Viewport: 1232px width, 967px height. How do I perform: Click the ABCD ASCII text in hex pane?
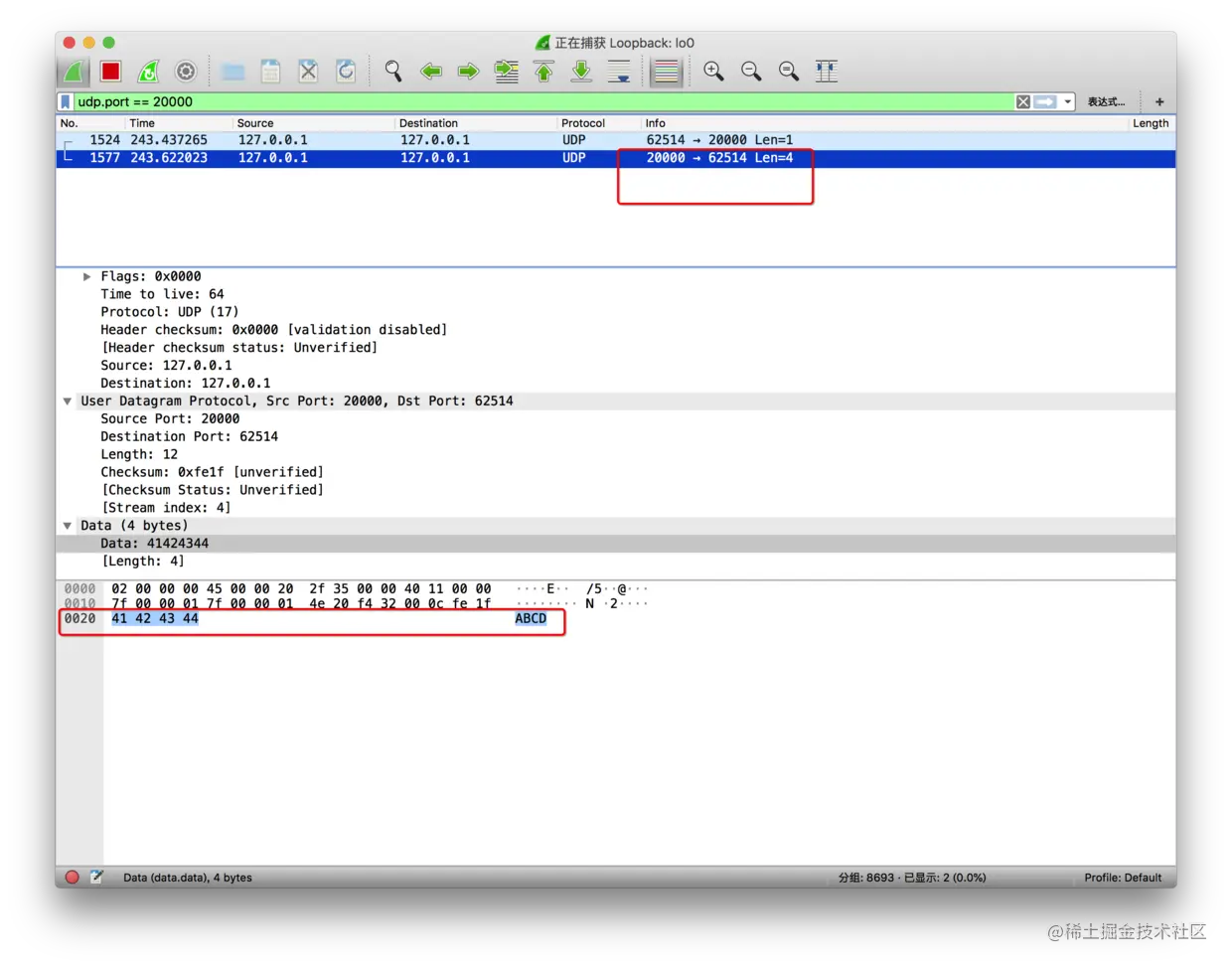pos(531,619)
